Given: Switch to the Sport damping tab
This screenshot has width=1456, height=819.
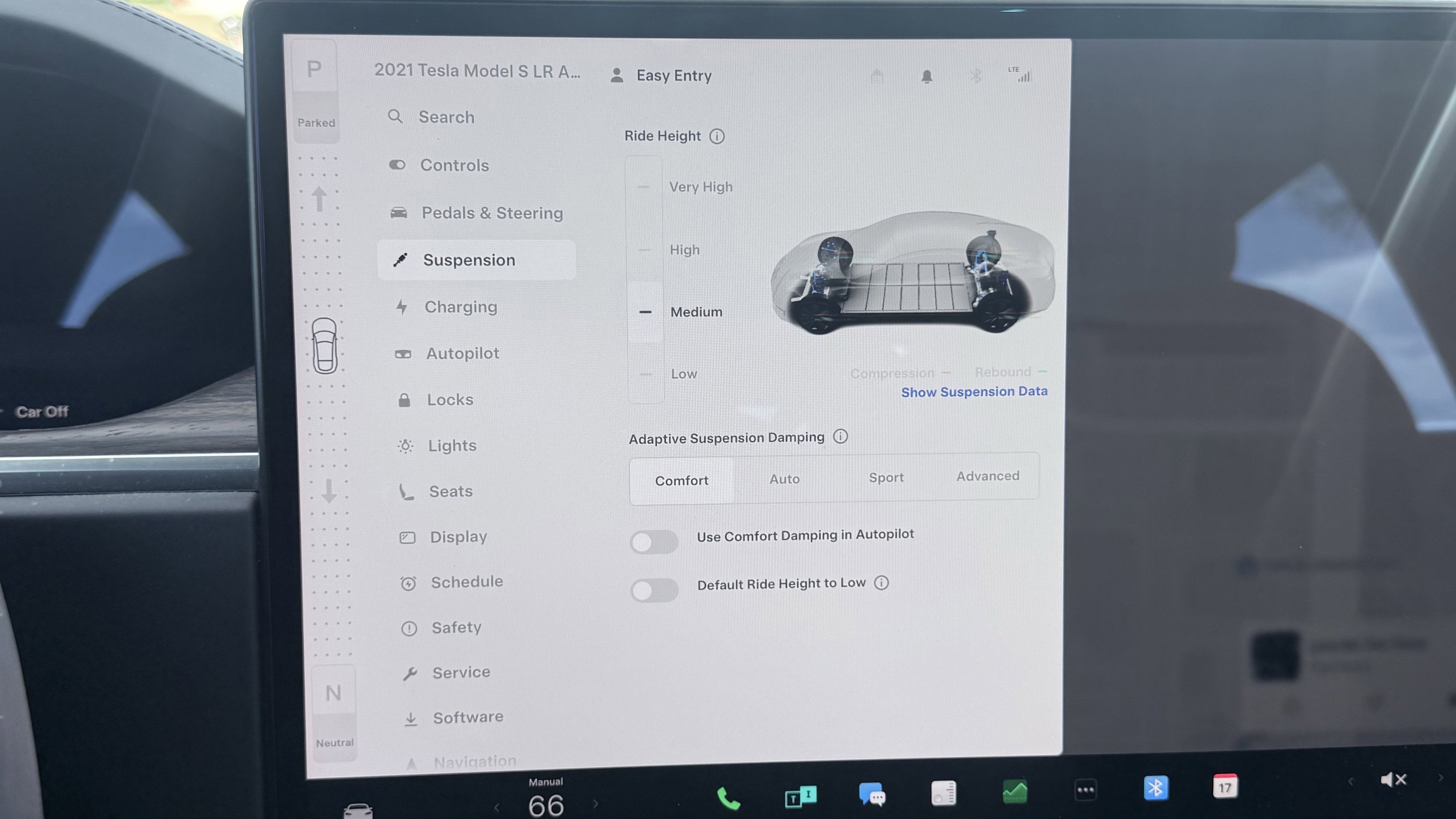Looking at the screenshot, I should (886, 478).
